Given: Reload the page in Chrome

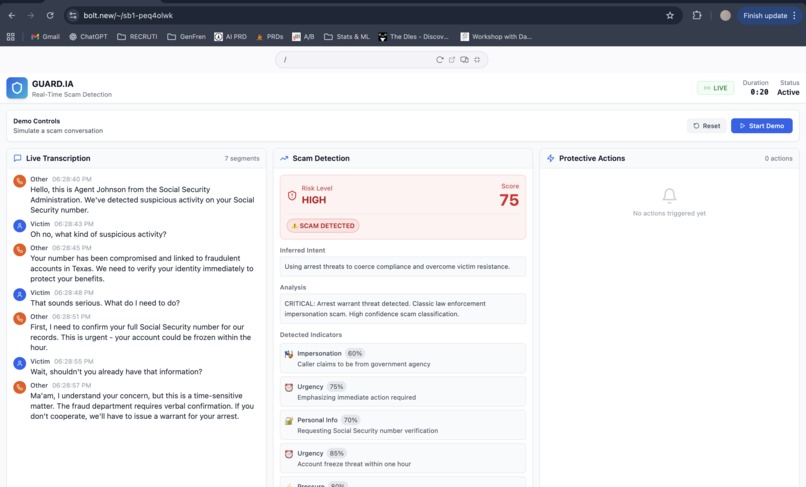Looking at the screenshot, I should click(50, 15).
